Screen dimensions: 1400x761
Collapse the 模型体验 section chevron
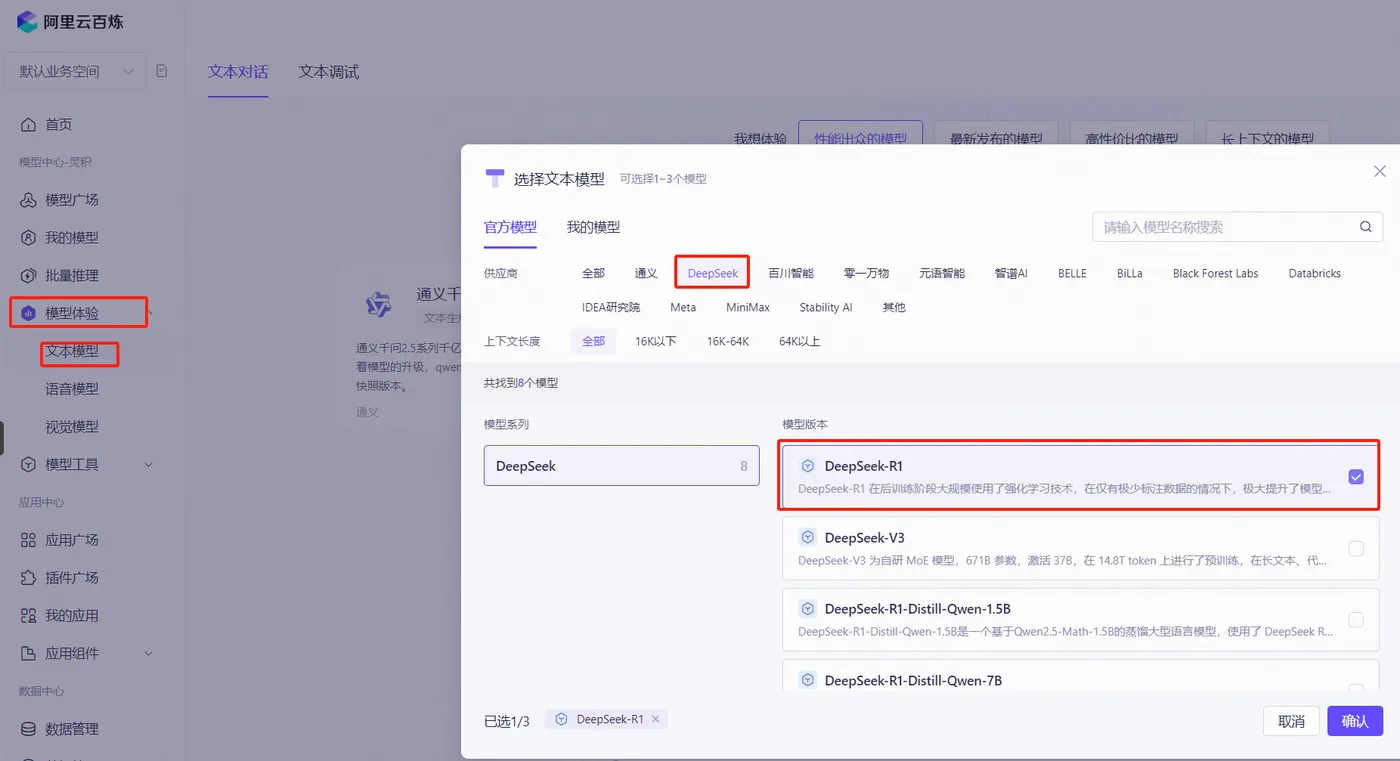point(149,314)
